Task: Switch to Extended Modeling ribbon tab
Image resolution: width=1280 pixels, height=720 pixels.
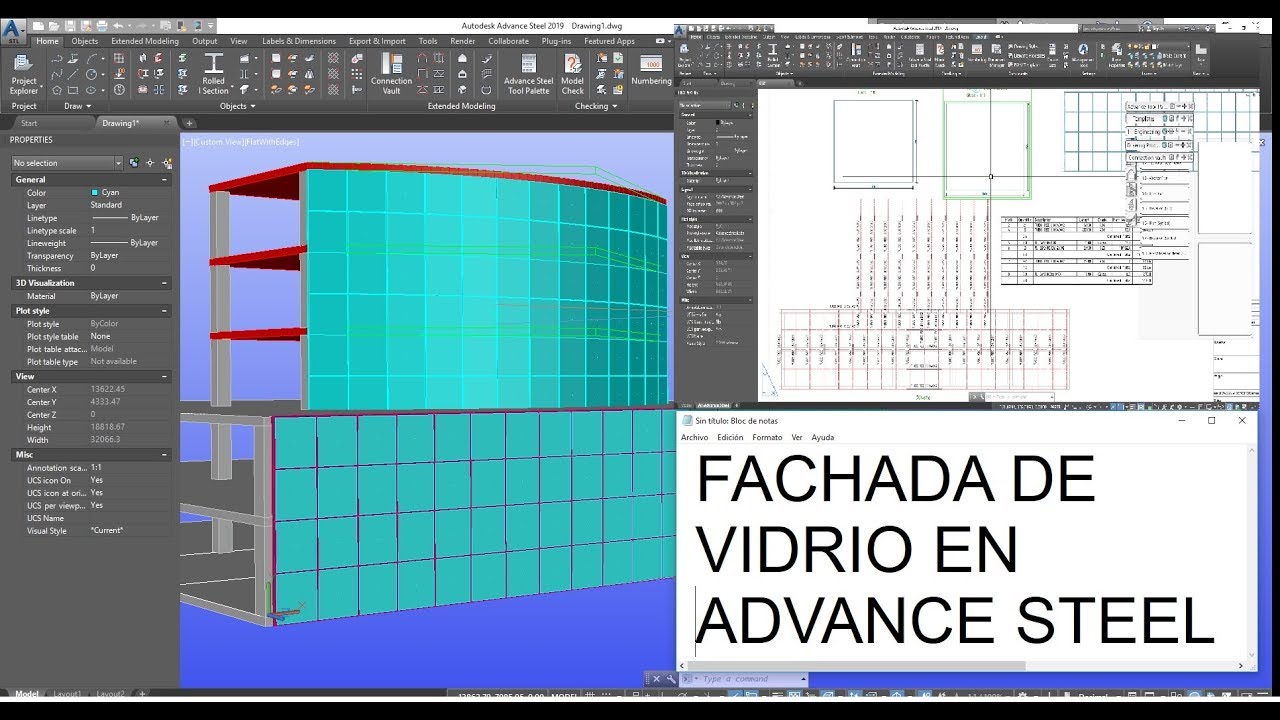Action: tap(145, 41)
